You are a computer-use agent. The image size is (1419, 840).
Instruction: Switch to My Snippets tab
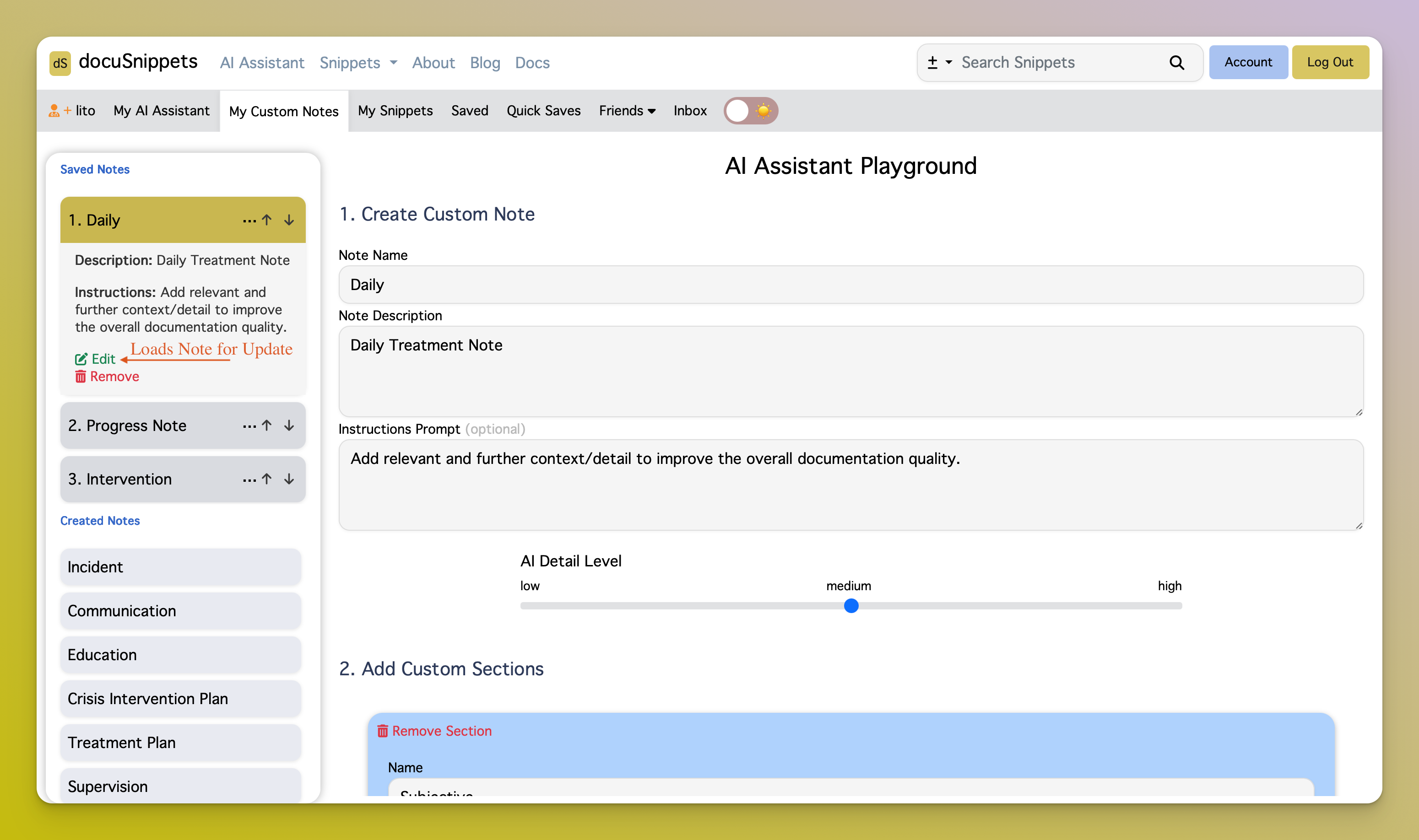point(395,111)
